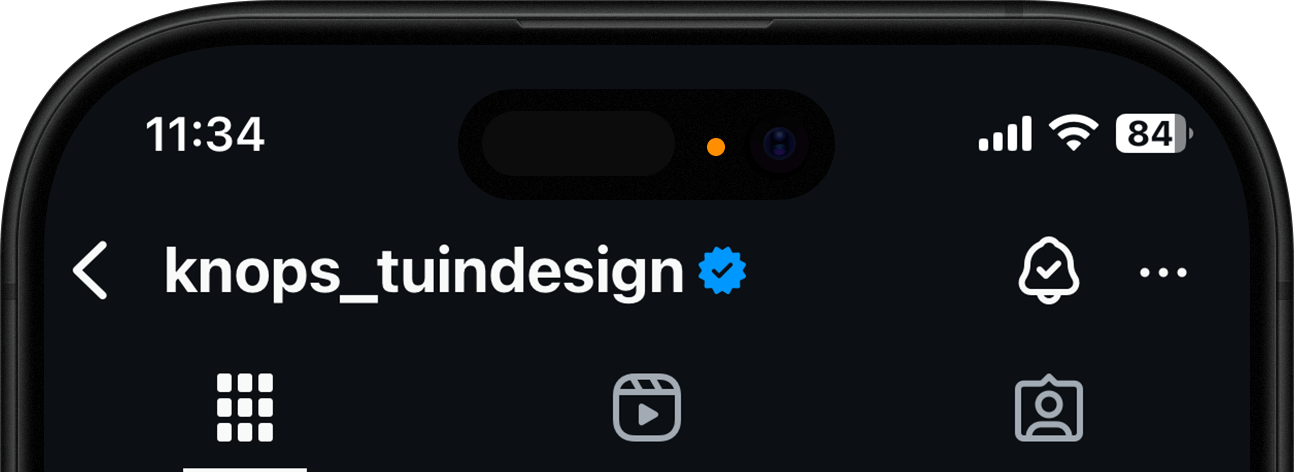Switch to the posts grid tab
Viewport: 1294px width, 472px height.
(245, 408)
